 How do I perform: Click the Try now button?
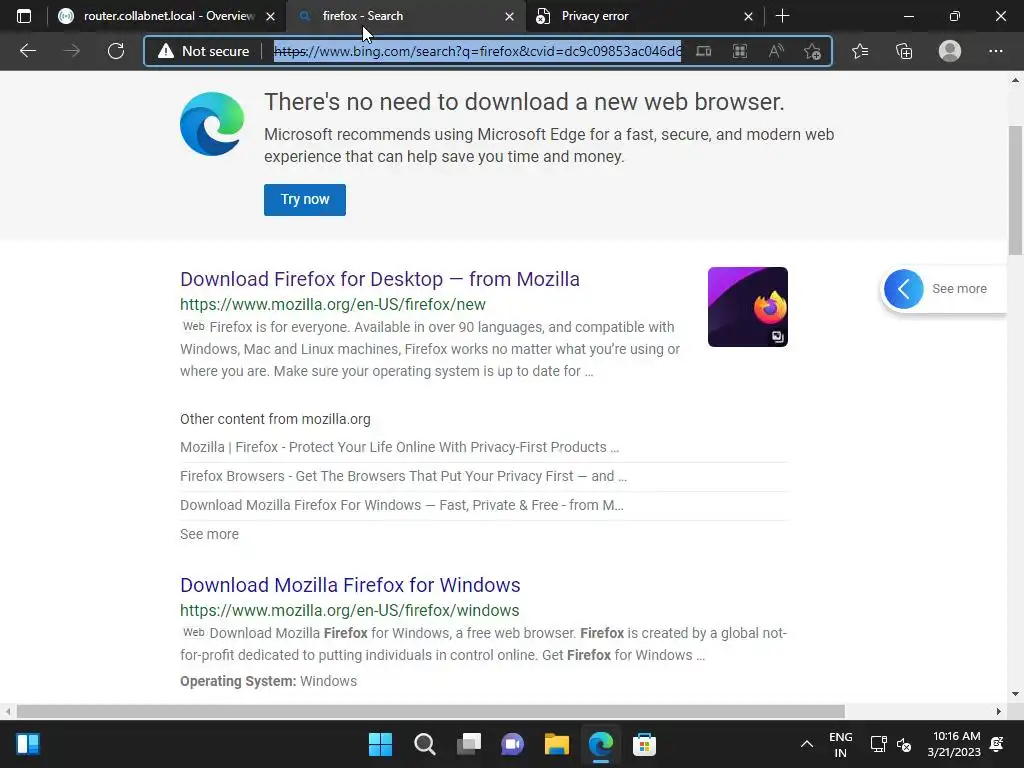(x=305, y=199)
